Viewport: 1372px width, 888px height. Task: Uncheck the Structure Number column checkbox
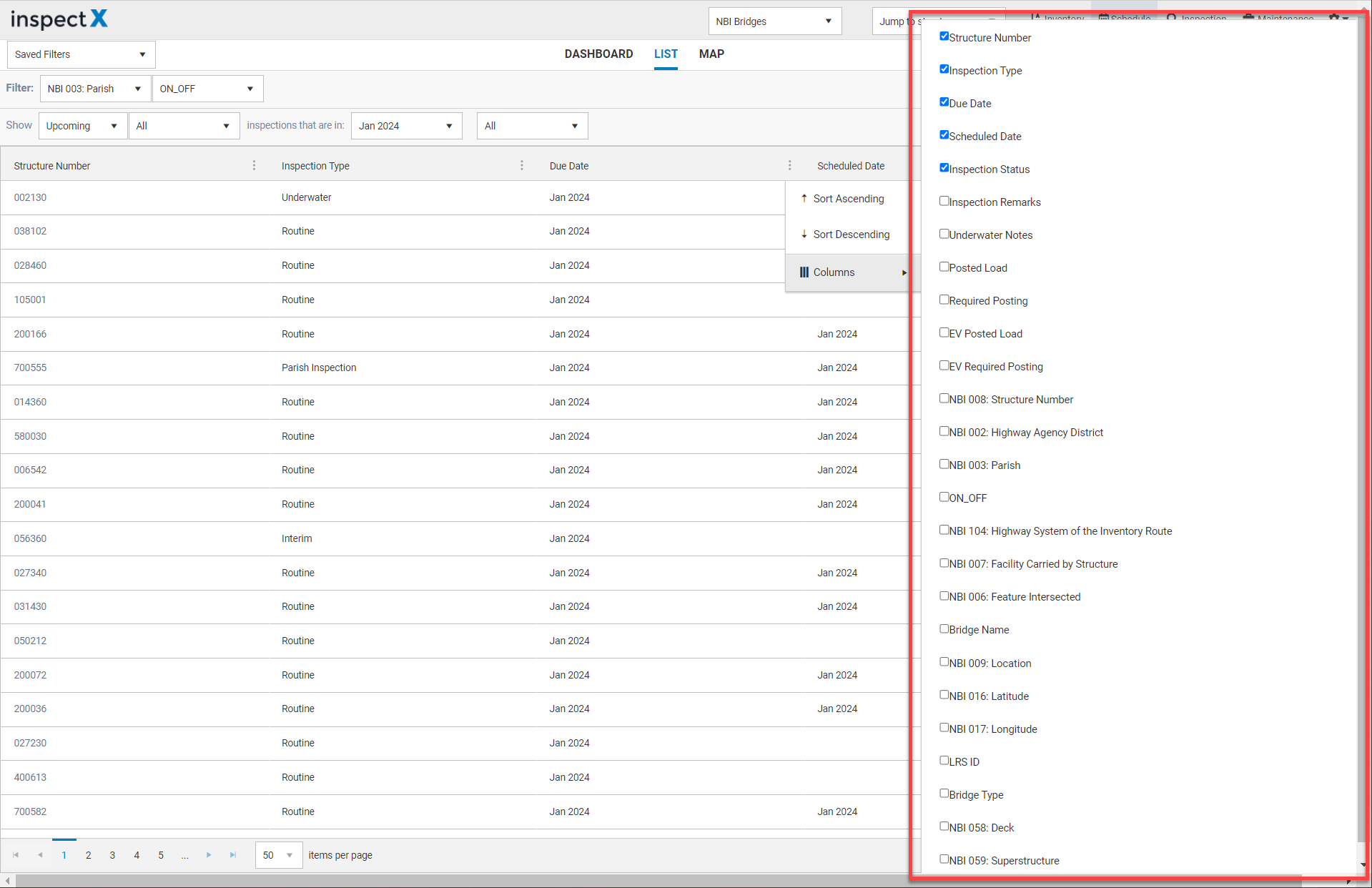pos(944,36)
